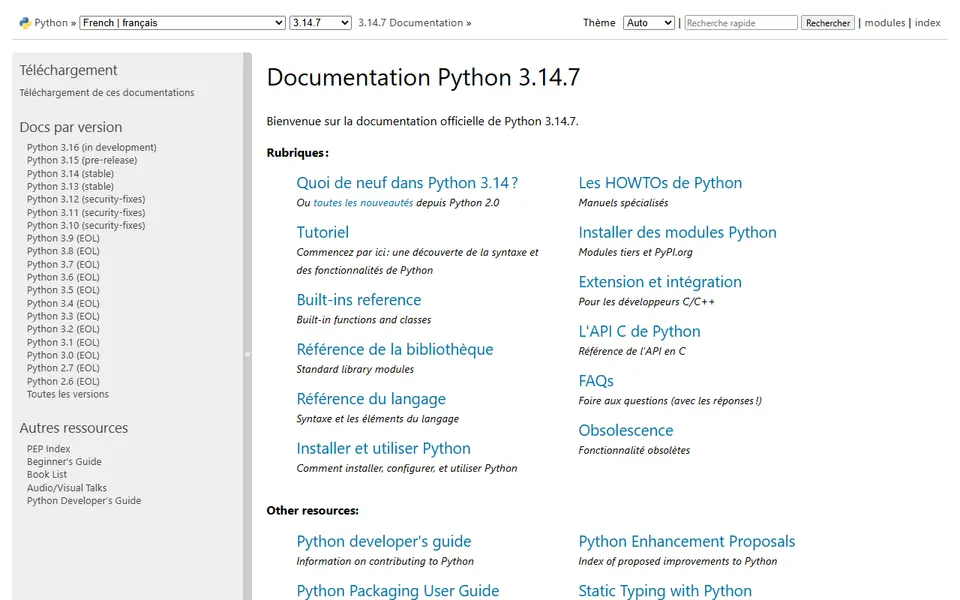960x600 pixels.
Task: Select Python 3.10 (security-fixes) docs
Action: click(x=86, y=226)
